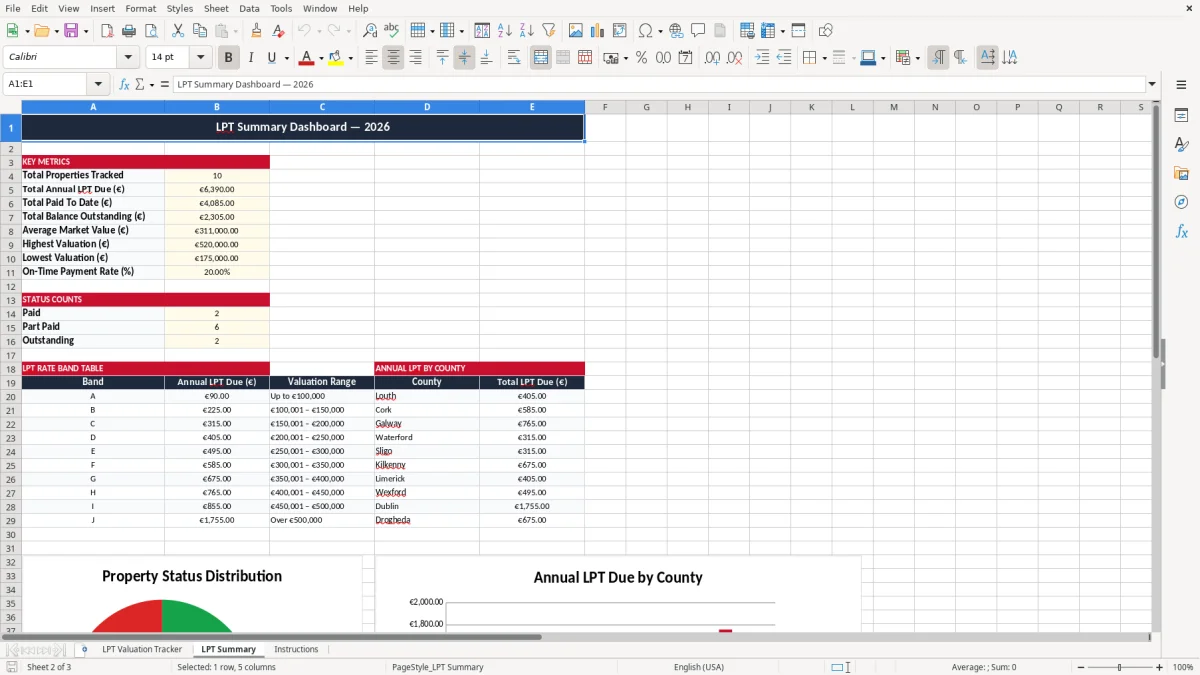
Task: Toggle the AutoFilter funnel
Action: 549,31
